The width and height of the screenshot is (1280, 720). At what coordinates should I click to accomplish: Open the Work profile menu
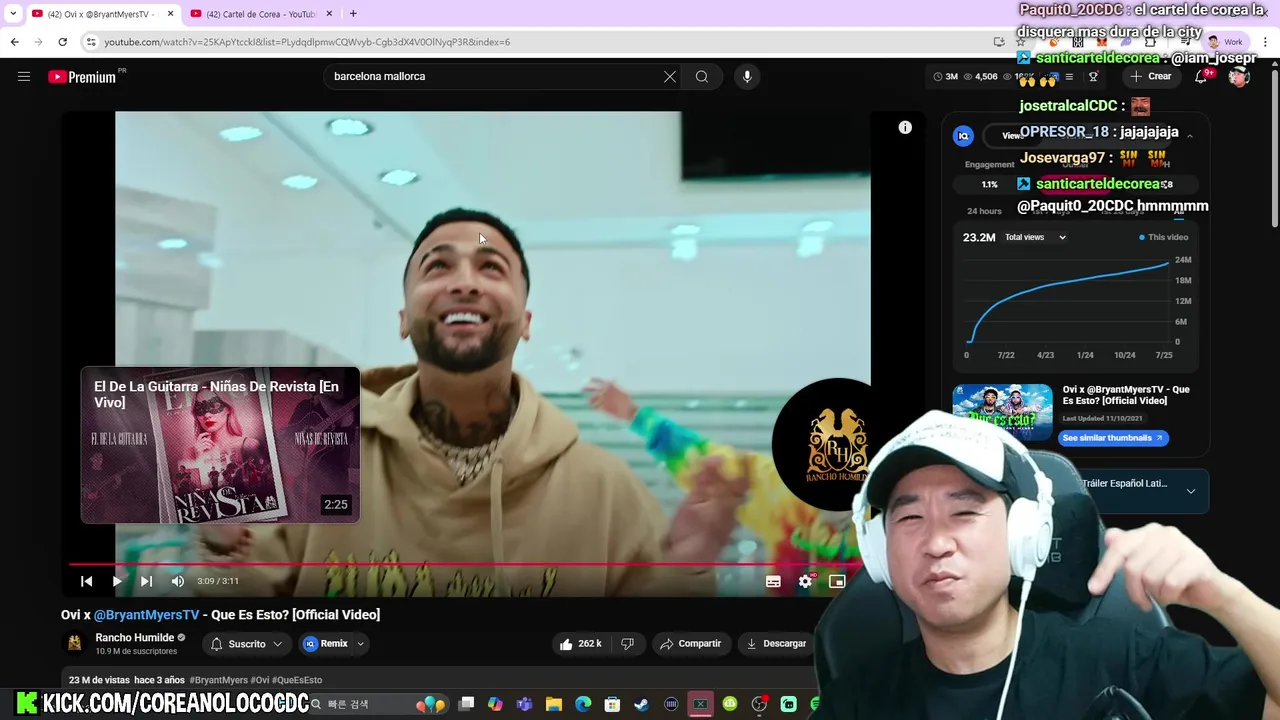[1224, 42]
